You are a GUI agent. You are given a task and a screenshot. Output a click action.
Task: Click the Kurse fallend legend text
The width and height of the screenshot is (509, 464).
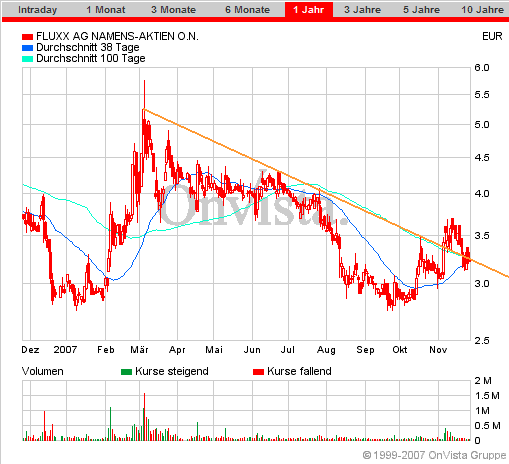coord(299,371)
